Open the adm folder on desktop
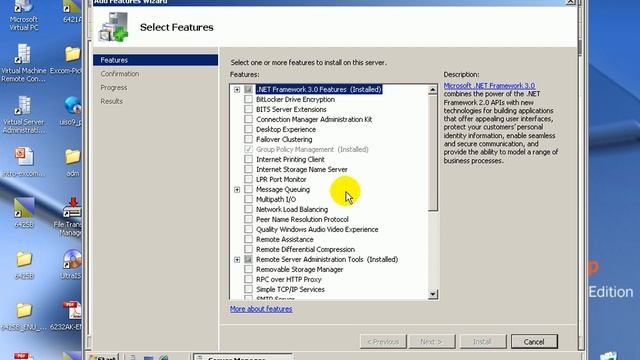 coord(73,162)
